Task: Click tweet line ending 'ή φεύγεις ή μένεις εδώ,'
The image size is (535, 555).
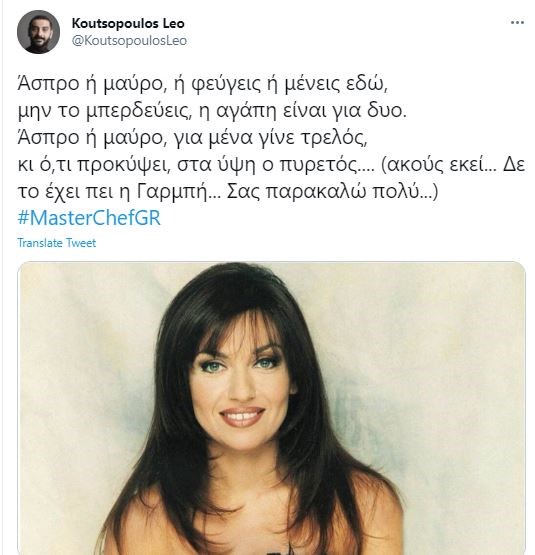Action: (203, 84)
